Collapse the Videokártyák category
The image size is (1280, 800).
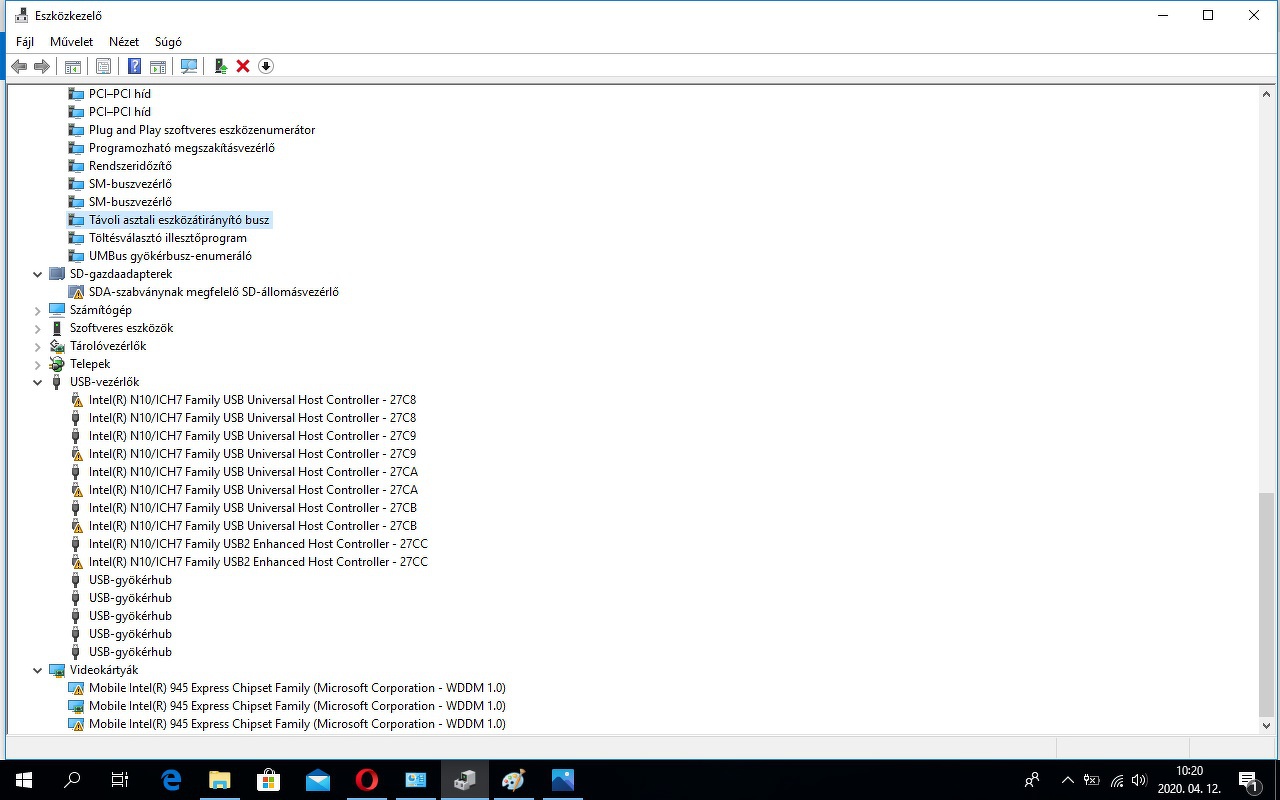[x=38, y=670]
